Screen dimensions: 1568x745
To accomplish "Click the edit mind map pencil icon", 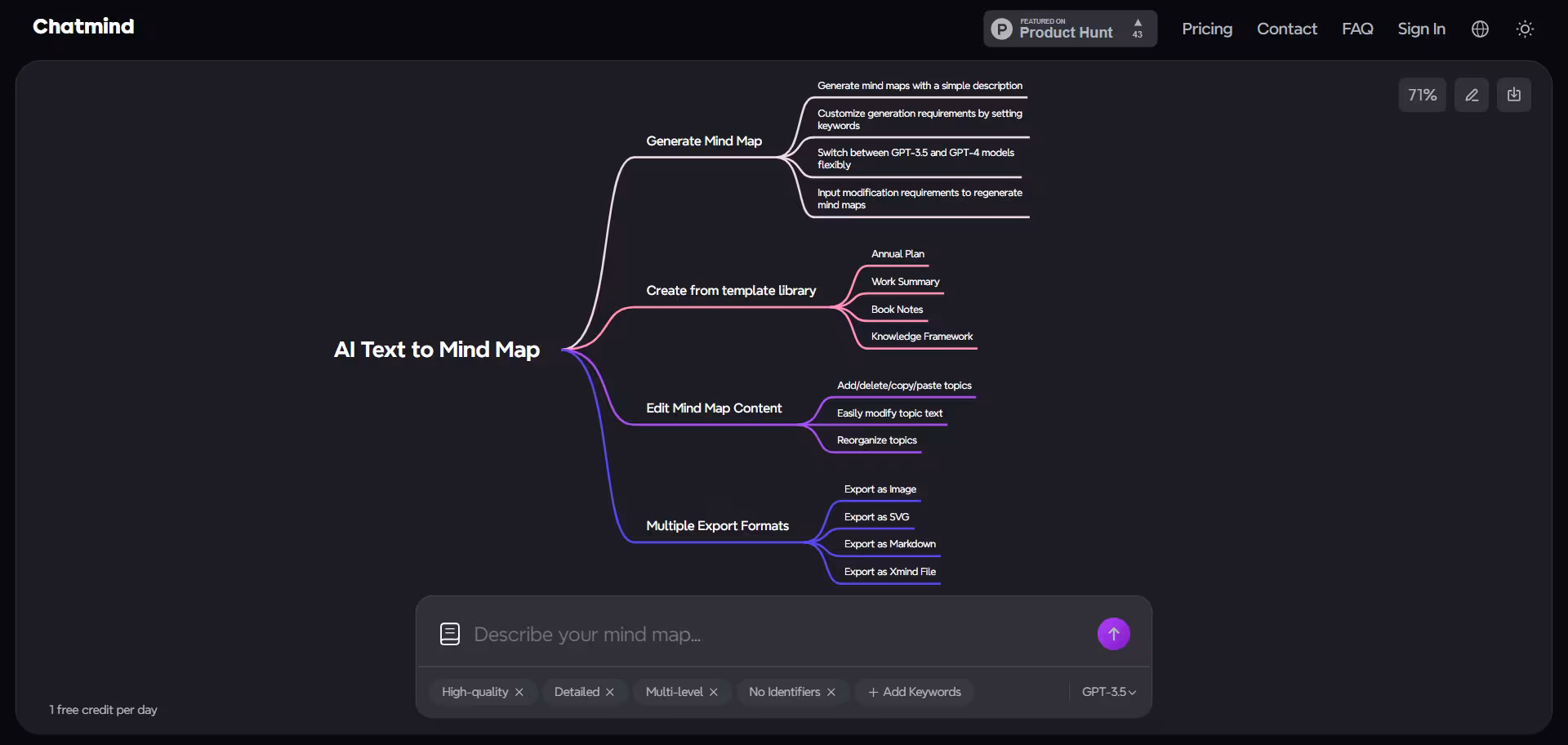I will 1472,96.
